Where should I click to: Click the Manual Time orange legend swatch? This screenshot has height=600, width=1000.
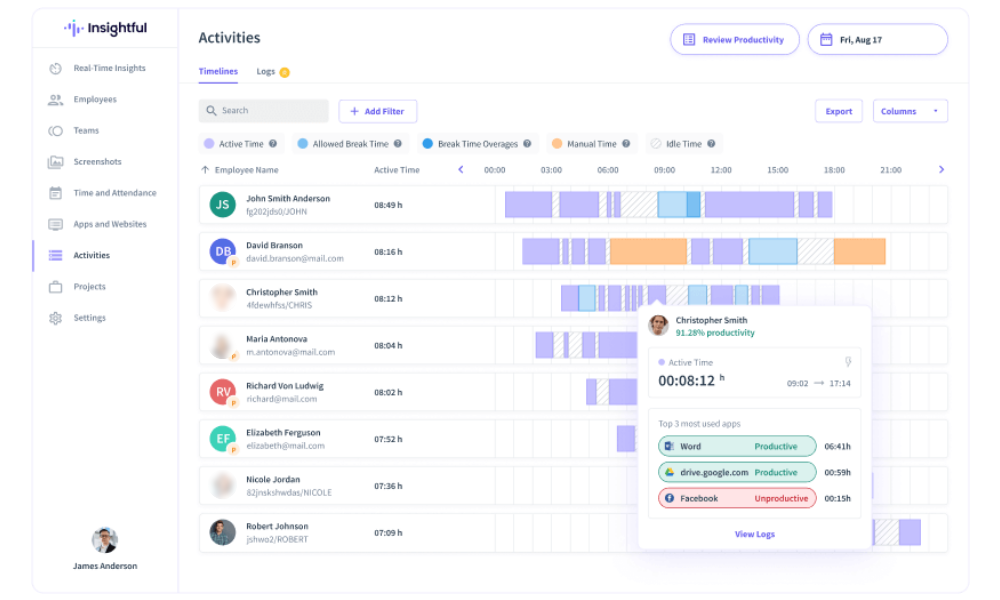coord(557,144)
